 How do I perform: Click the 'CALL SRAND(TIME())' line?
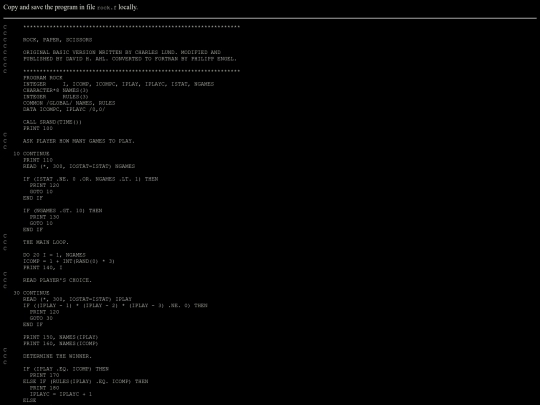pyautogui.click(x=52, y=122)
